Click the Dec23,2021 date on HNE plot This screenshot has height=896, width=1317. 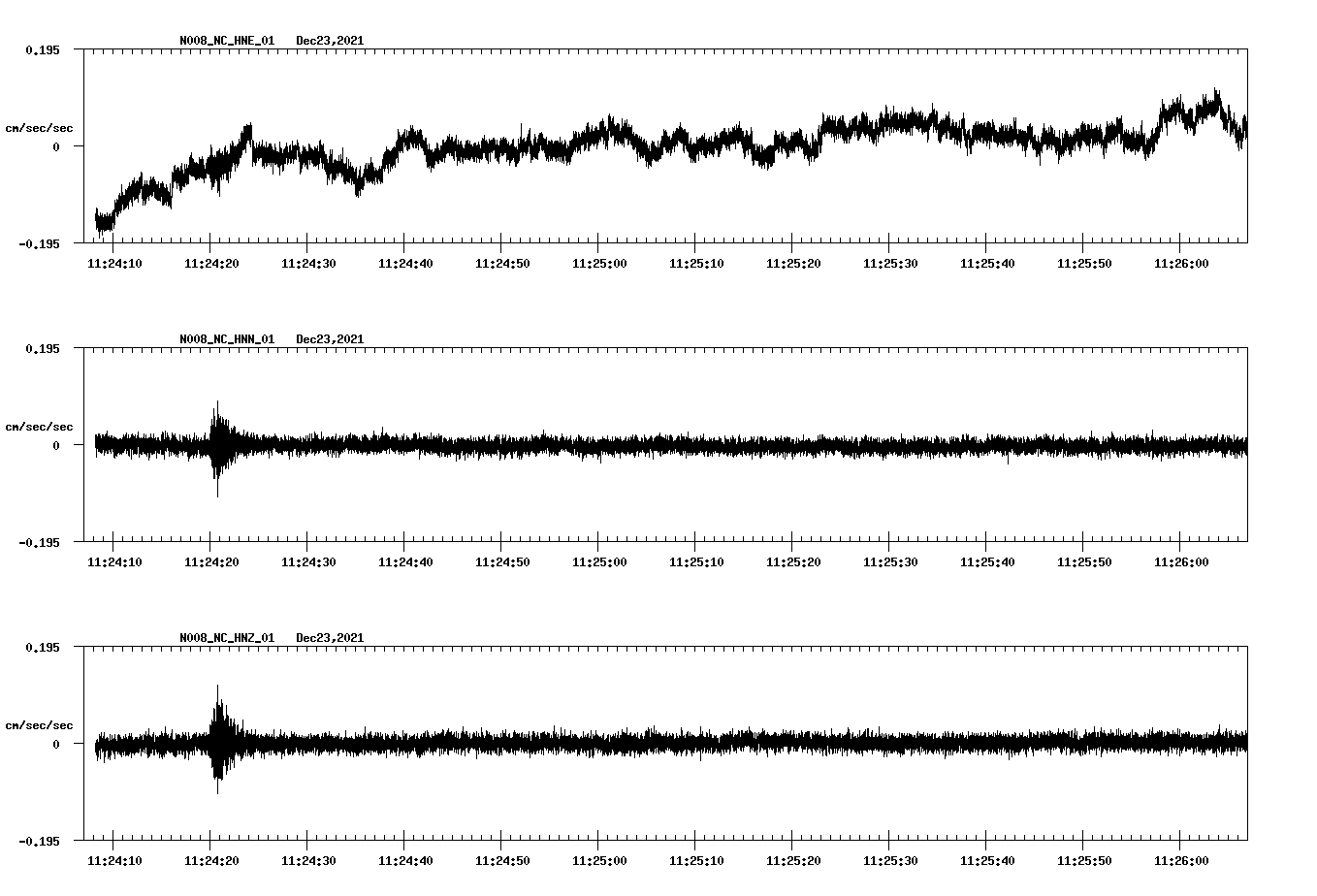coord(330,41)
